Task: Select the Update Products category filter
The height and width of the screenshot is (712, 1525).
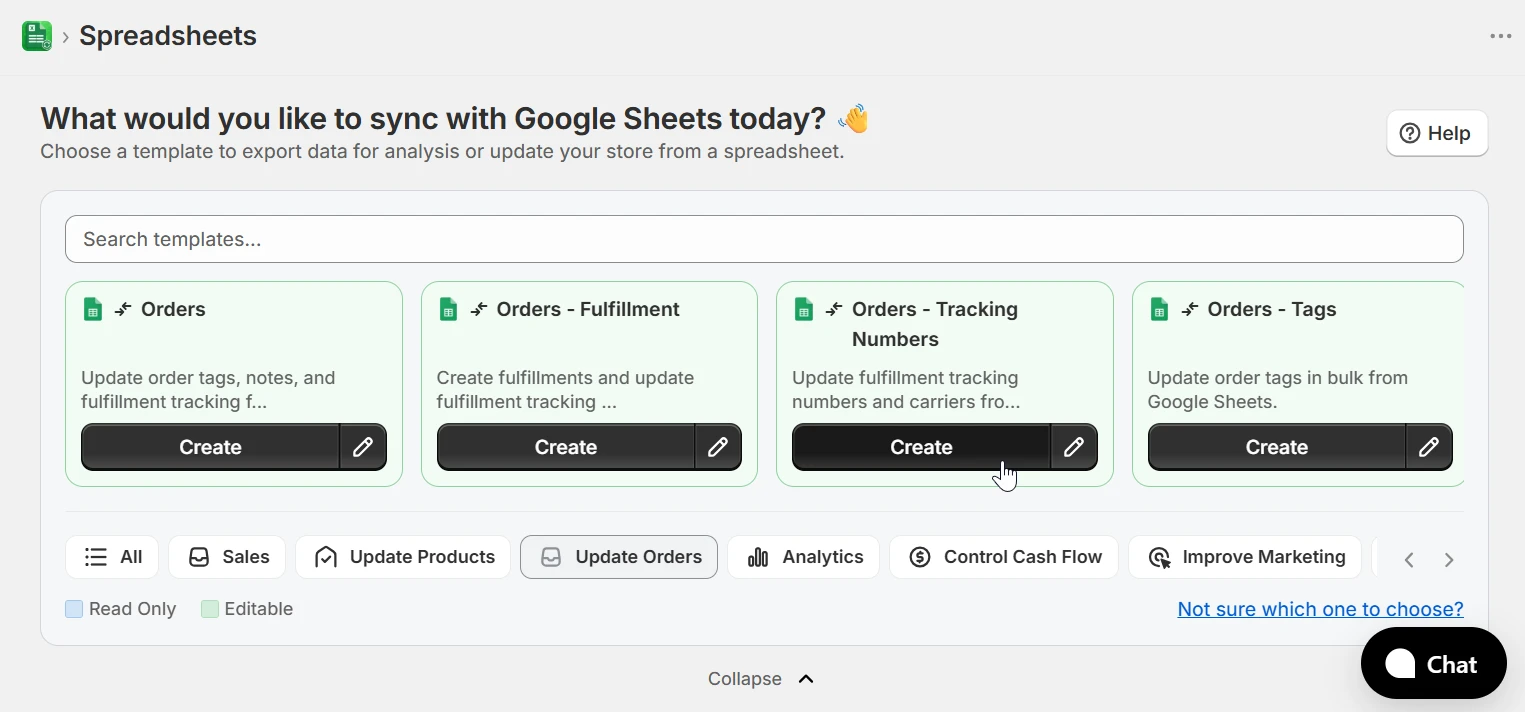Action: coord(403,557)
